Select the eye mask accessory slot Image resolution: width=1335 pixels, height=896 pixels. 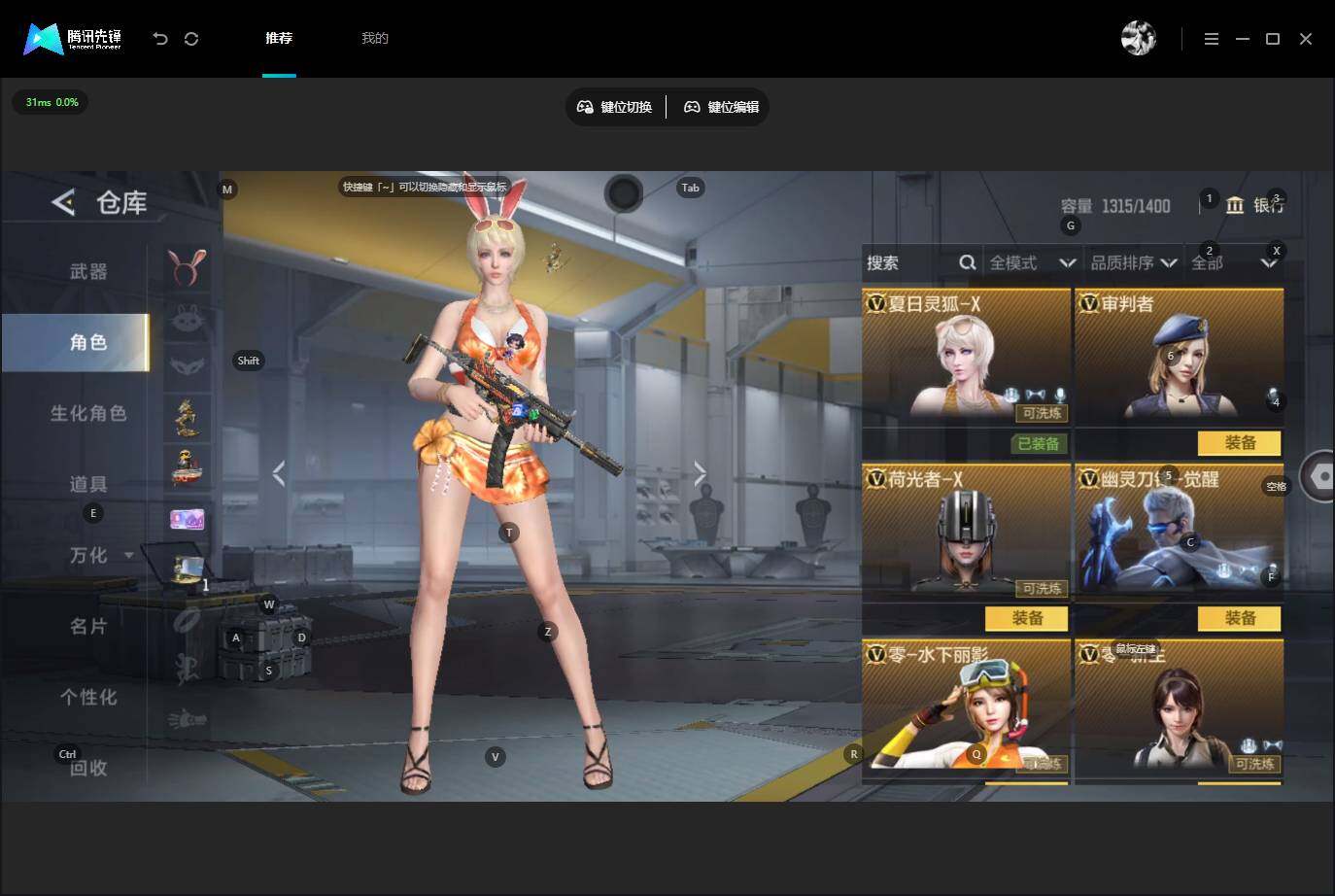click(x=188, y=367)
